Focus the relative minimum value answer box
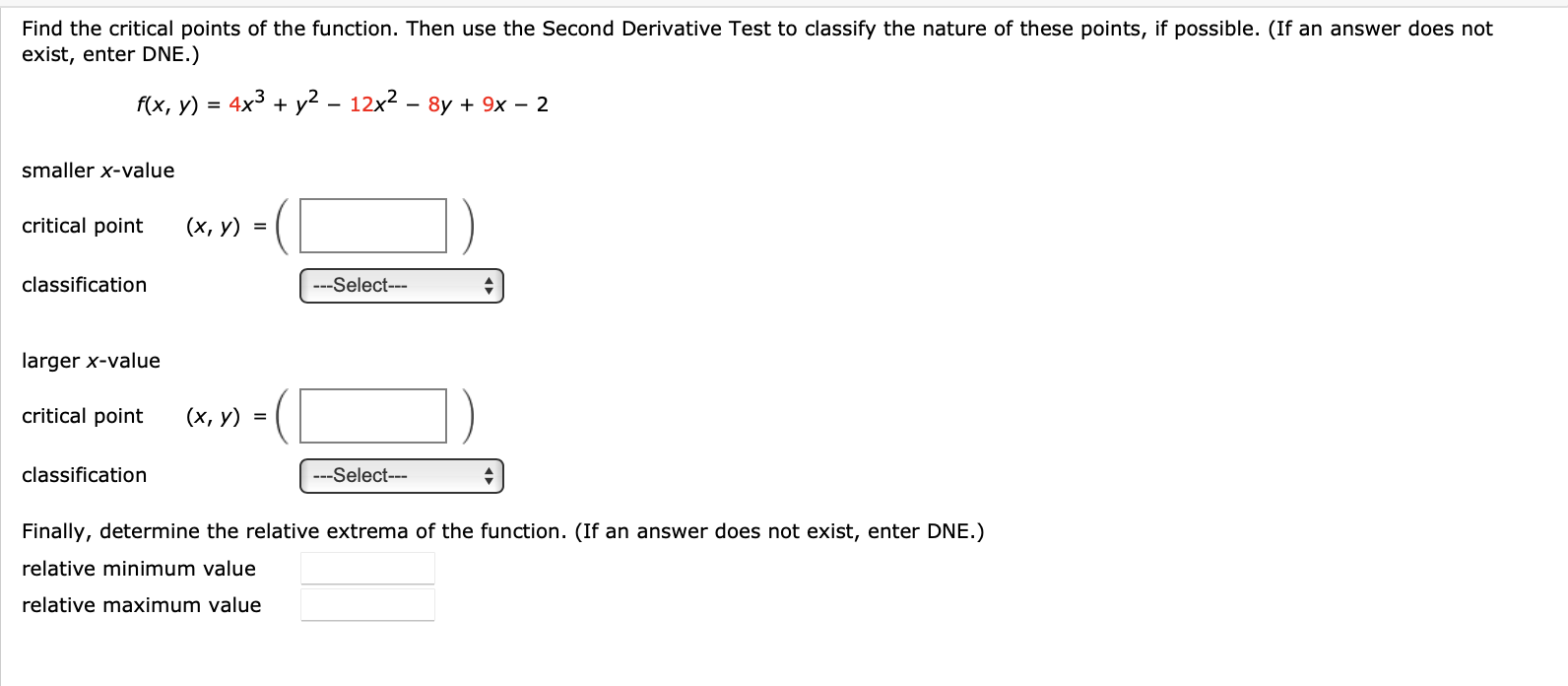 [366, 567]
